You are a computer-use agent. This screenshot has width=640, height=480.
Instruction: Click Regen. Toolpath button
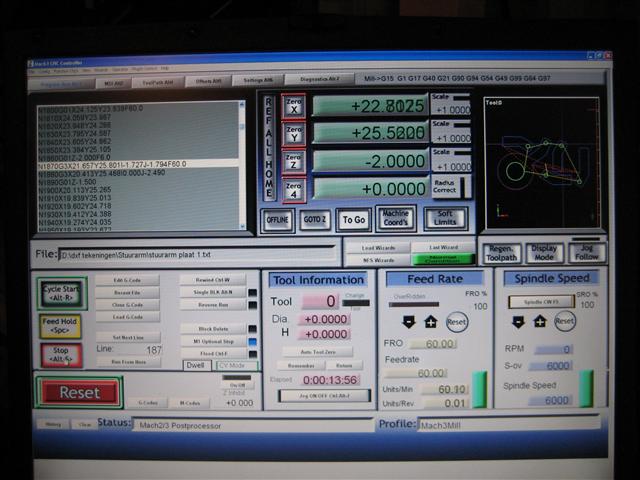pos(502,253)
